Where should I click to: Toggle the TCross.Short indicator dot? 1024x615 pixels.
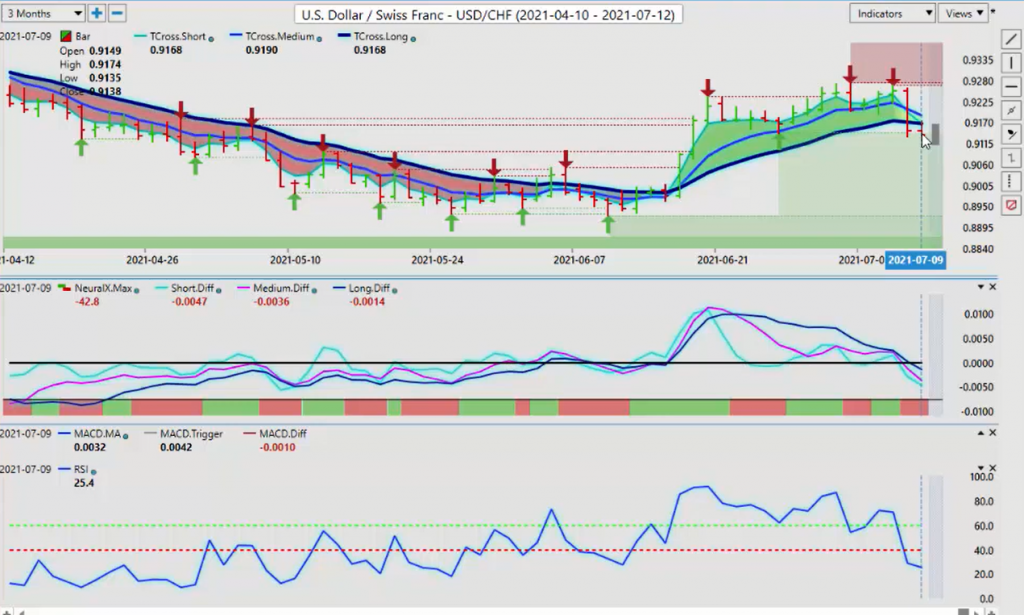pos(211,39)
